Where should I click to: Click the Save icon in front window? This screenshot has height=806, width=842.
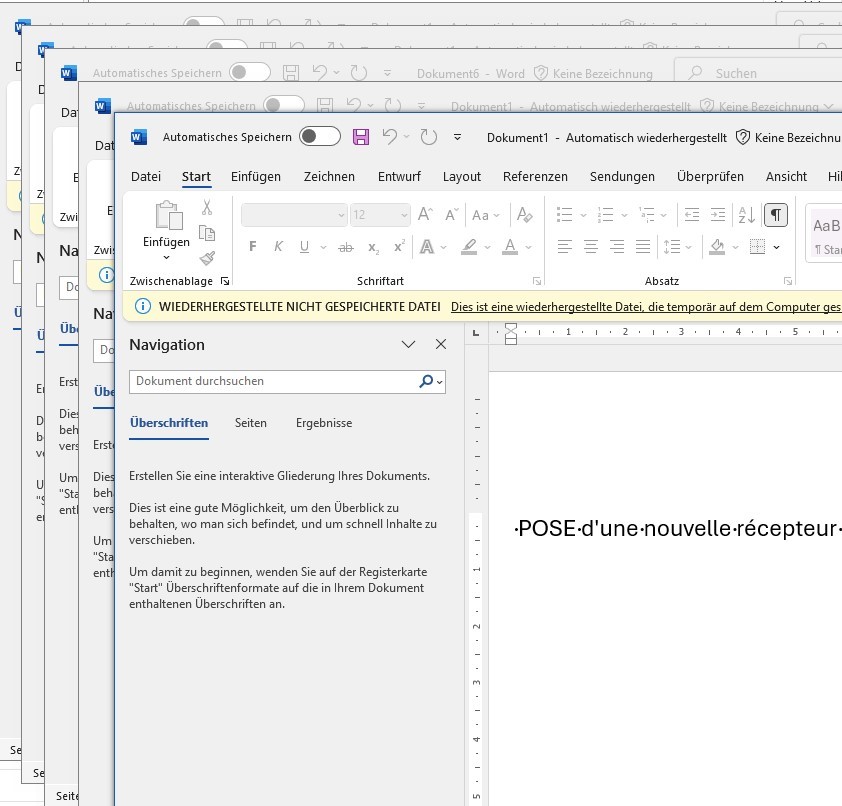[360, 137]
